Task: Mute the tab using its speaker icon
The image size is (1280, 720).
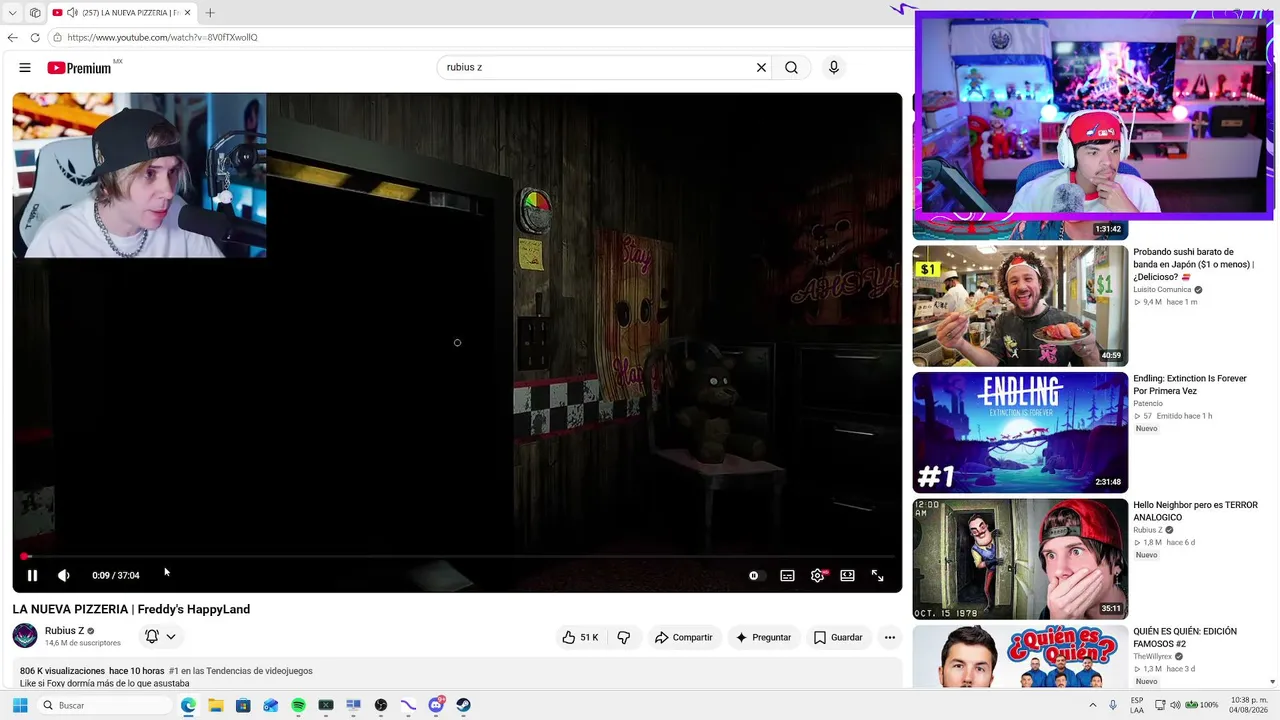Action: 72,13
